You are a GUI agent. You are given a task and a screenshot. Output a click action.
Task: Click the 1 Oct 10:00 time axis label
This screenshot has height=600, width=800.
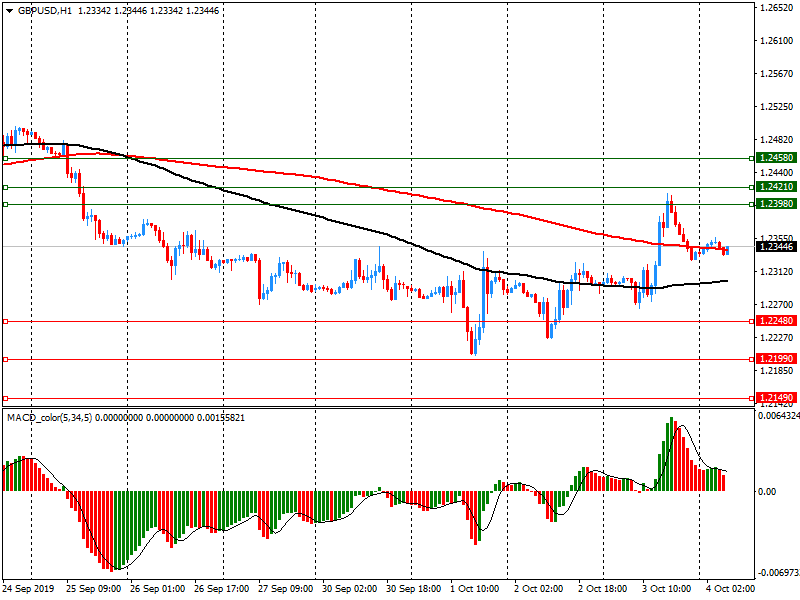pyautogui.click(x=475, y=589)
